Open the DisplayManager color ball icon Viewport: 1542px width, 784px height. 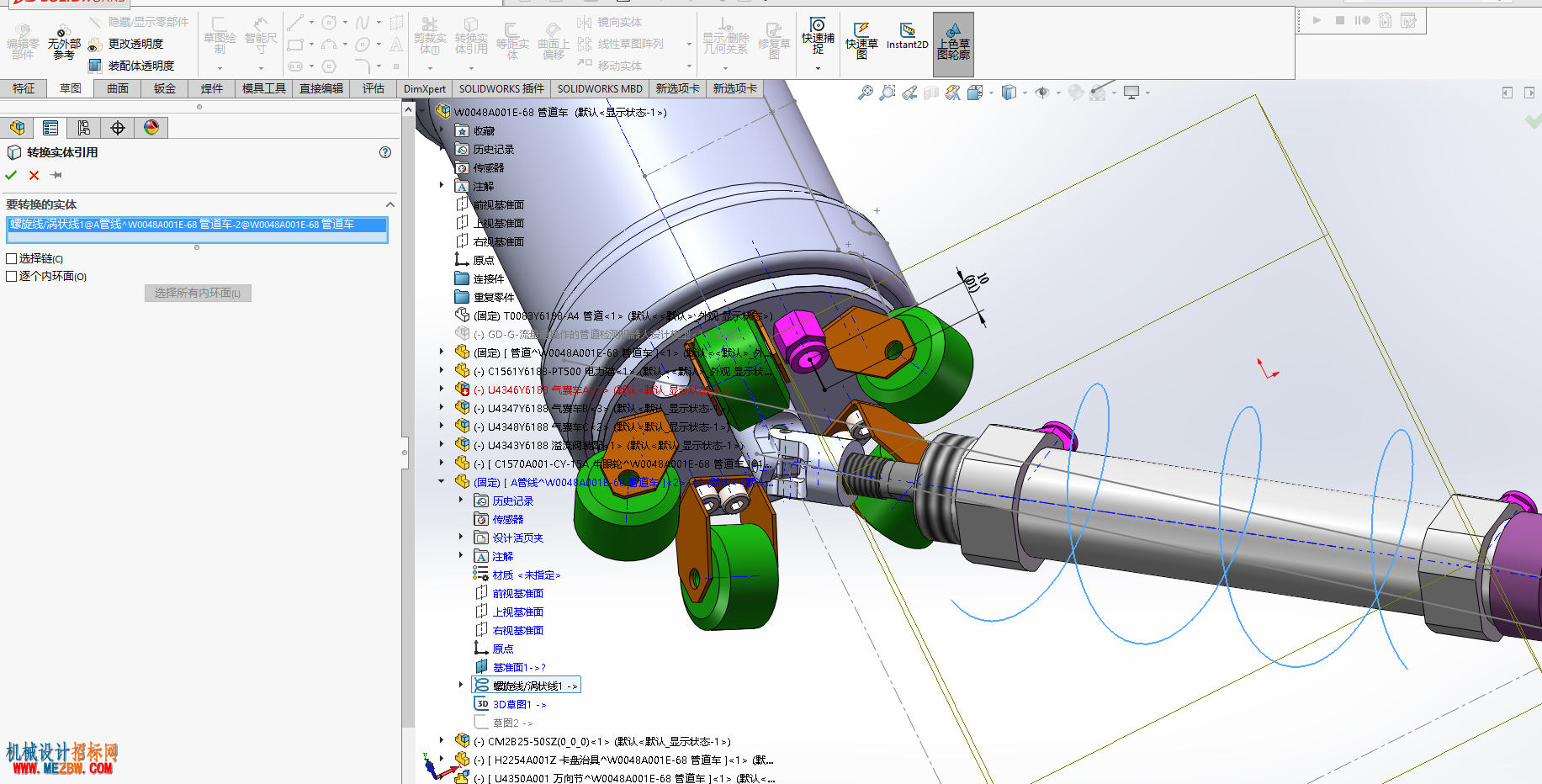(151, 128)
